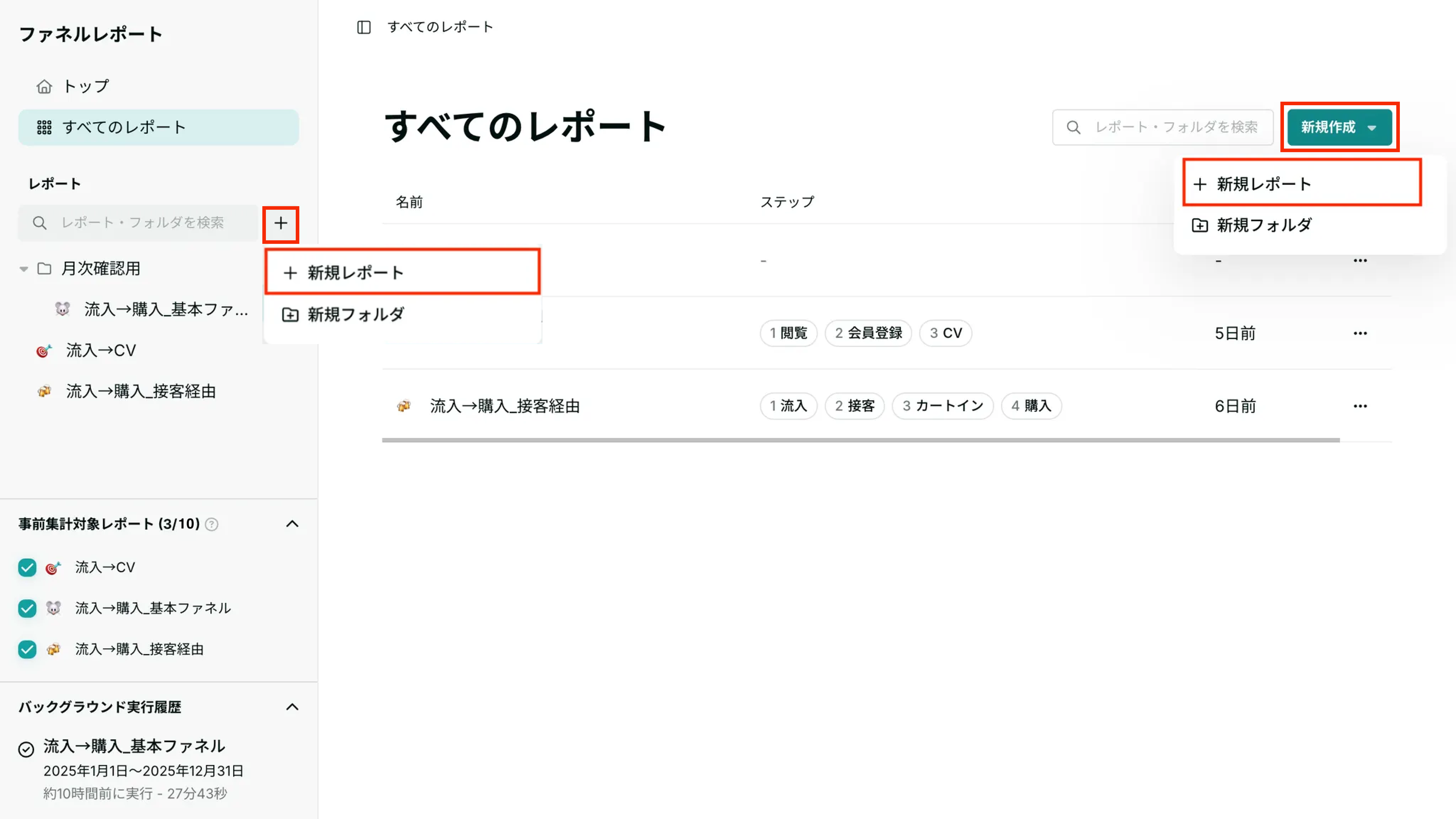Click the + button beside the report search box
The image size is (1456, 819).
tap(281, 223)
